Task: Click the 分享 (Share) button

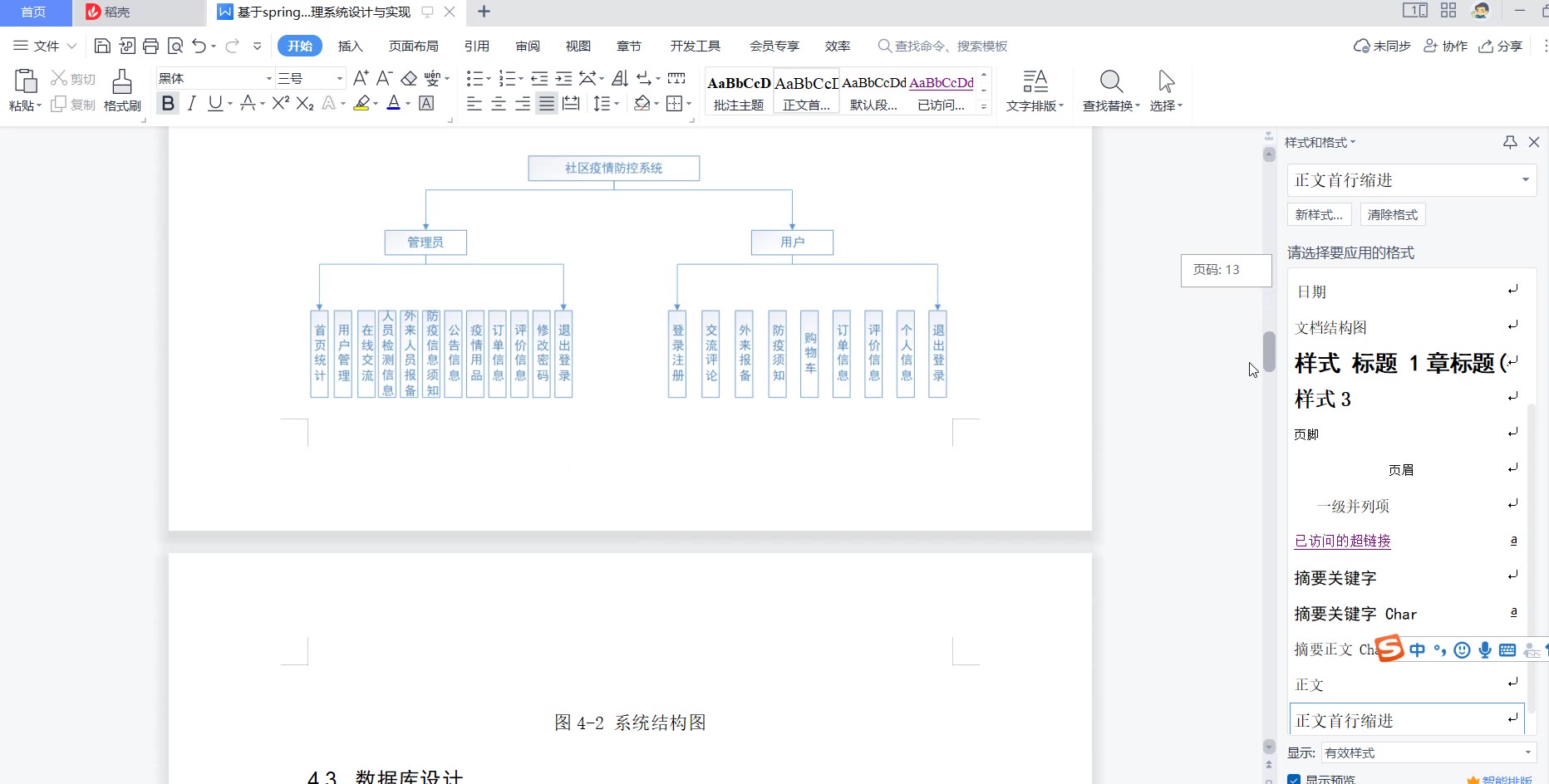Action: click(x=1501, y=46)
